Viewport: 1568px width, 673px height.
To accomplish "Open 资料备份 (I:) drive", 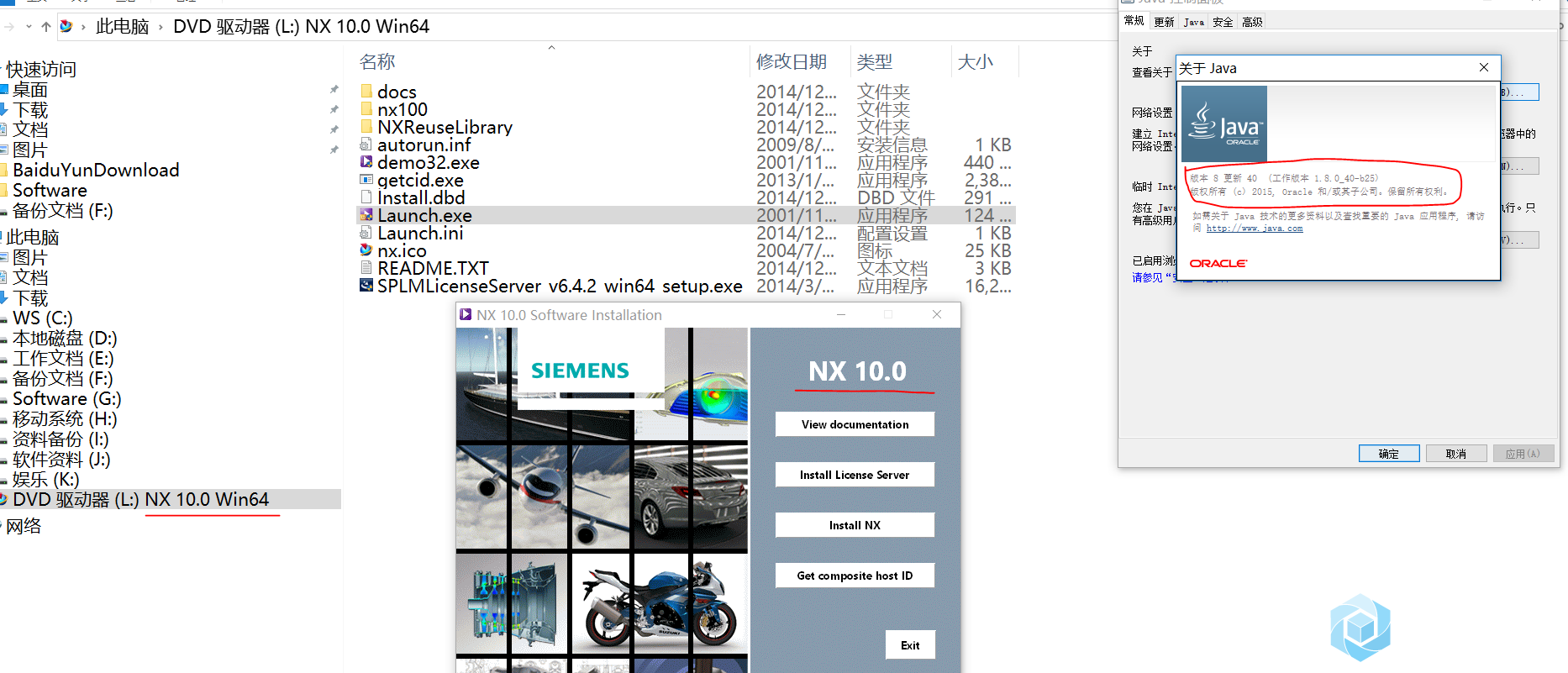I will click(61, 439).
